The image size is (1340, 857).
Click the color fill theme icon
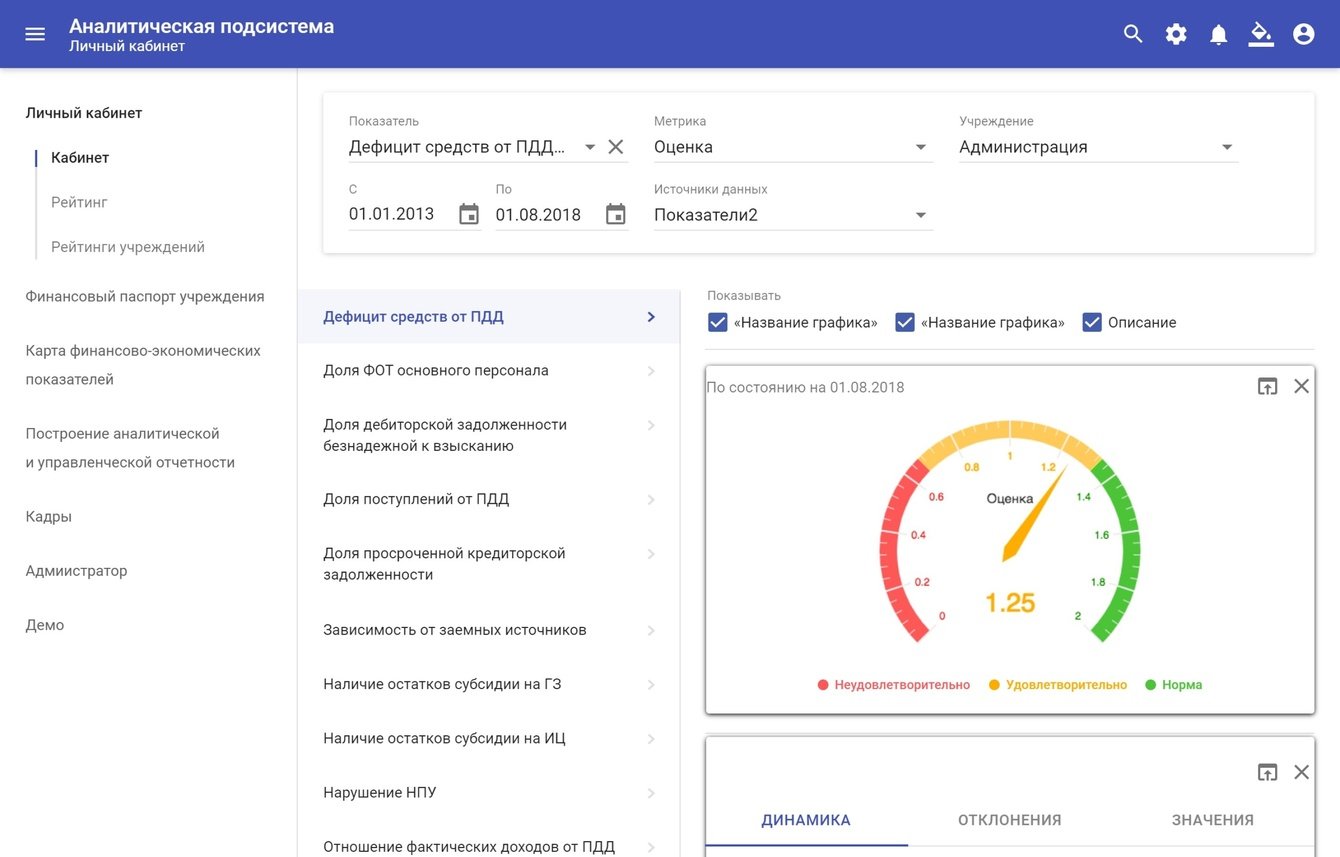pyautogui.click(x=1261, y=35)
